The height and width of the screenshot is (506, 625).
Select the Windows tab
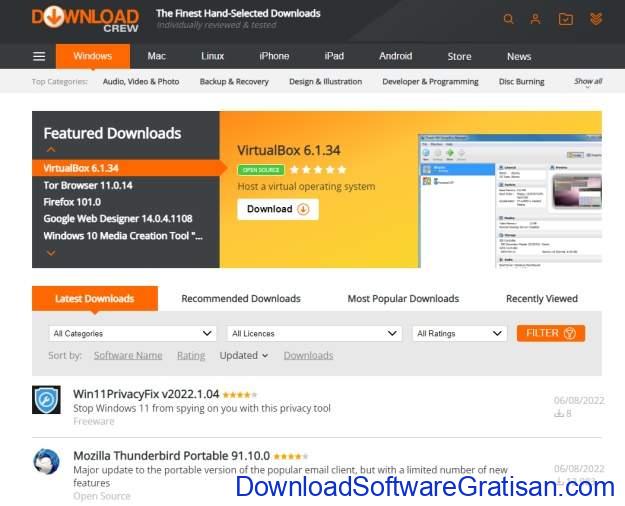coord(93,56)
